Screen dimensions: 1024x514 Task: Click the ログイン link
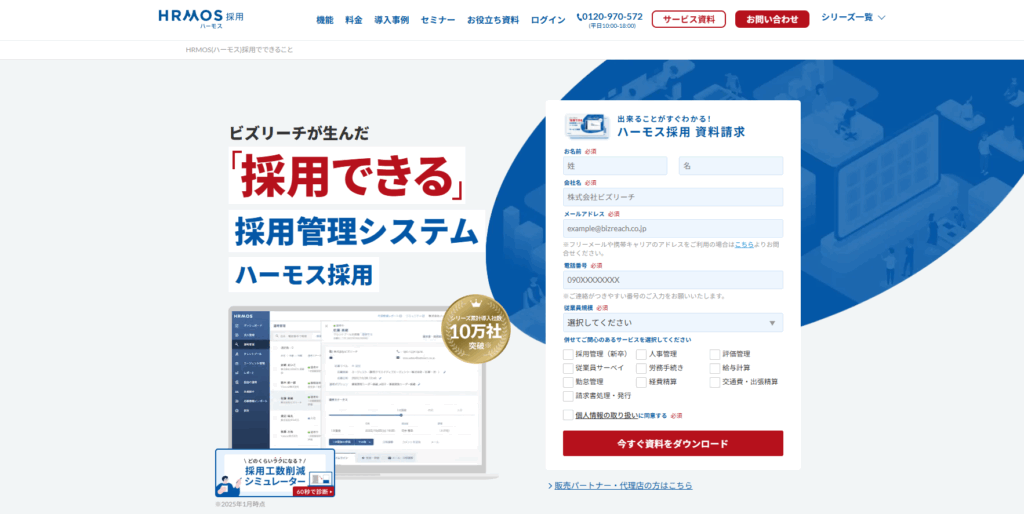pos(548,20)
